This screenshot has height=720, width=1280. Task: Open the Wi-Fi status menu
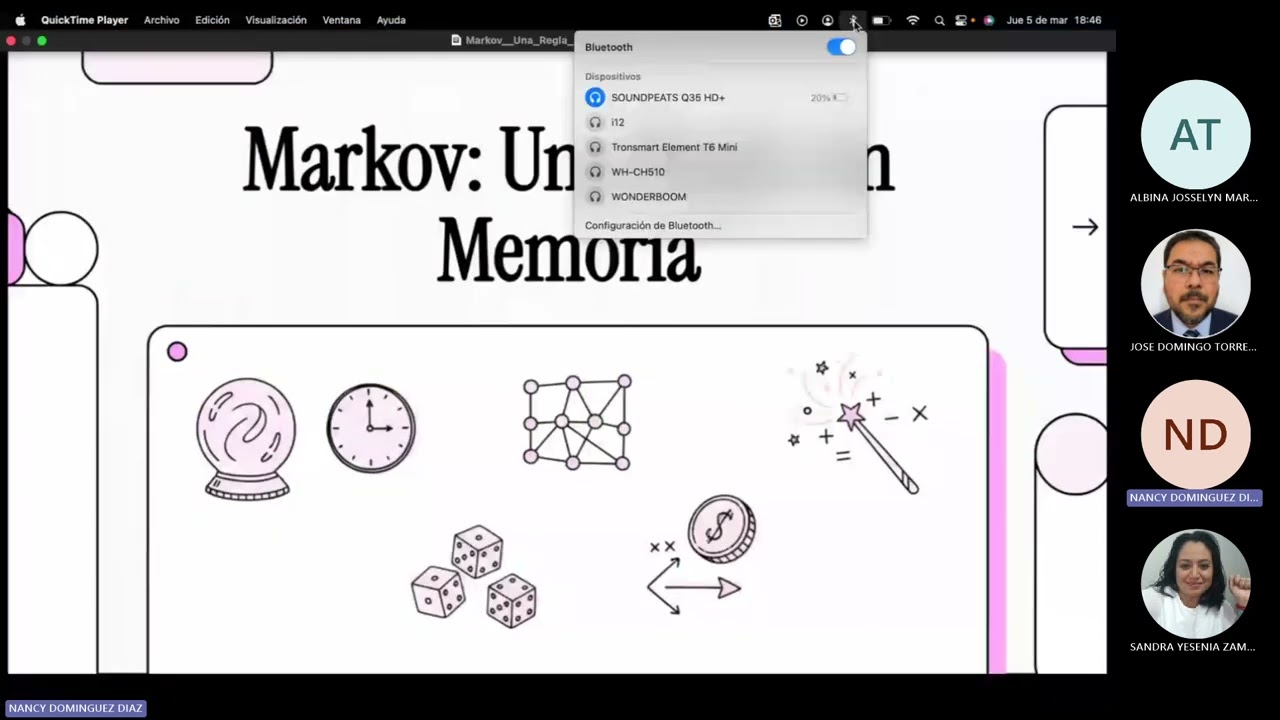click(912, 20)
